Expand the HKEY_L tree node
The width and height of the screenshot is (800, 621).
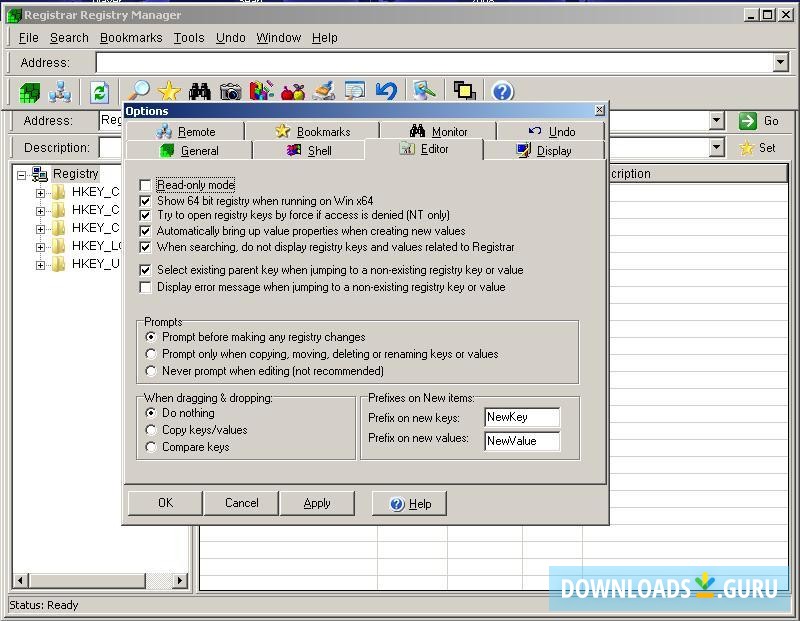coord(40,247)
